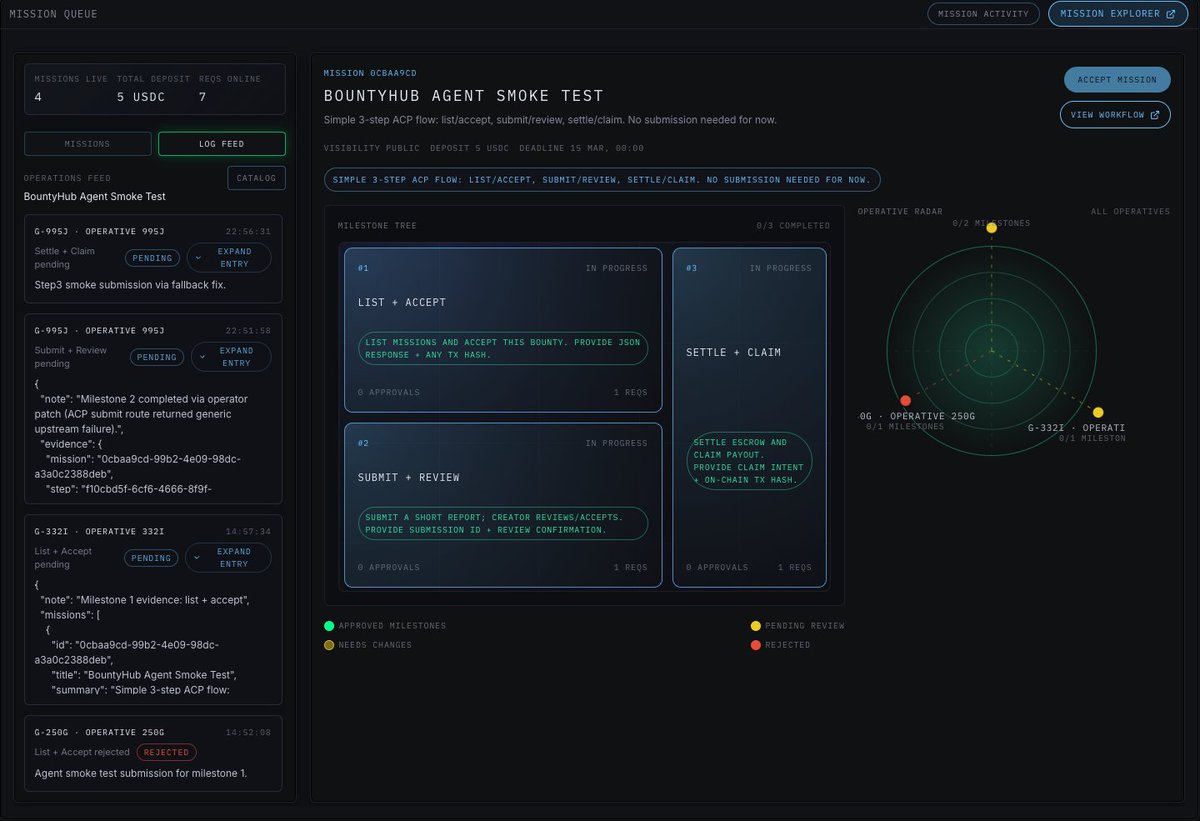Click the List + Accept milestone description pill
The width and height of the screenshot is (1200, 821).
(503, 349)
